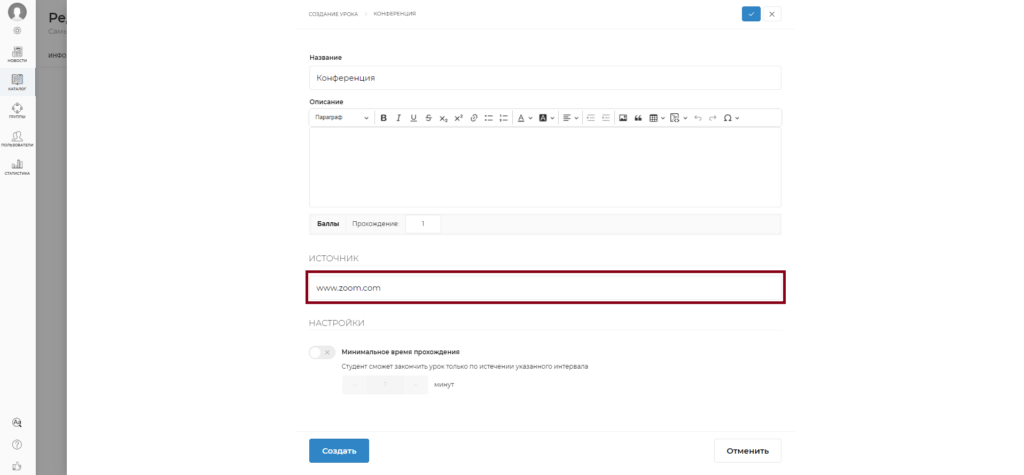Insert a block quote
The image size is (1024, 475).
click(638, 118)
